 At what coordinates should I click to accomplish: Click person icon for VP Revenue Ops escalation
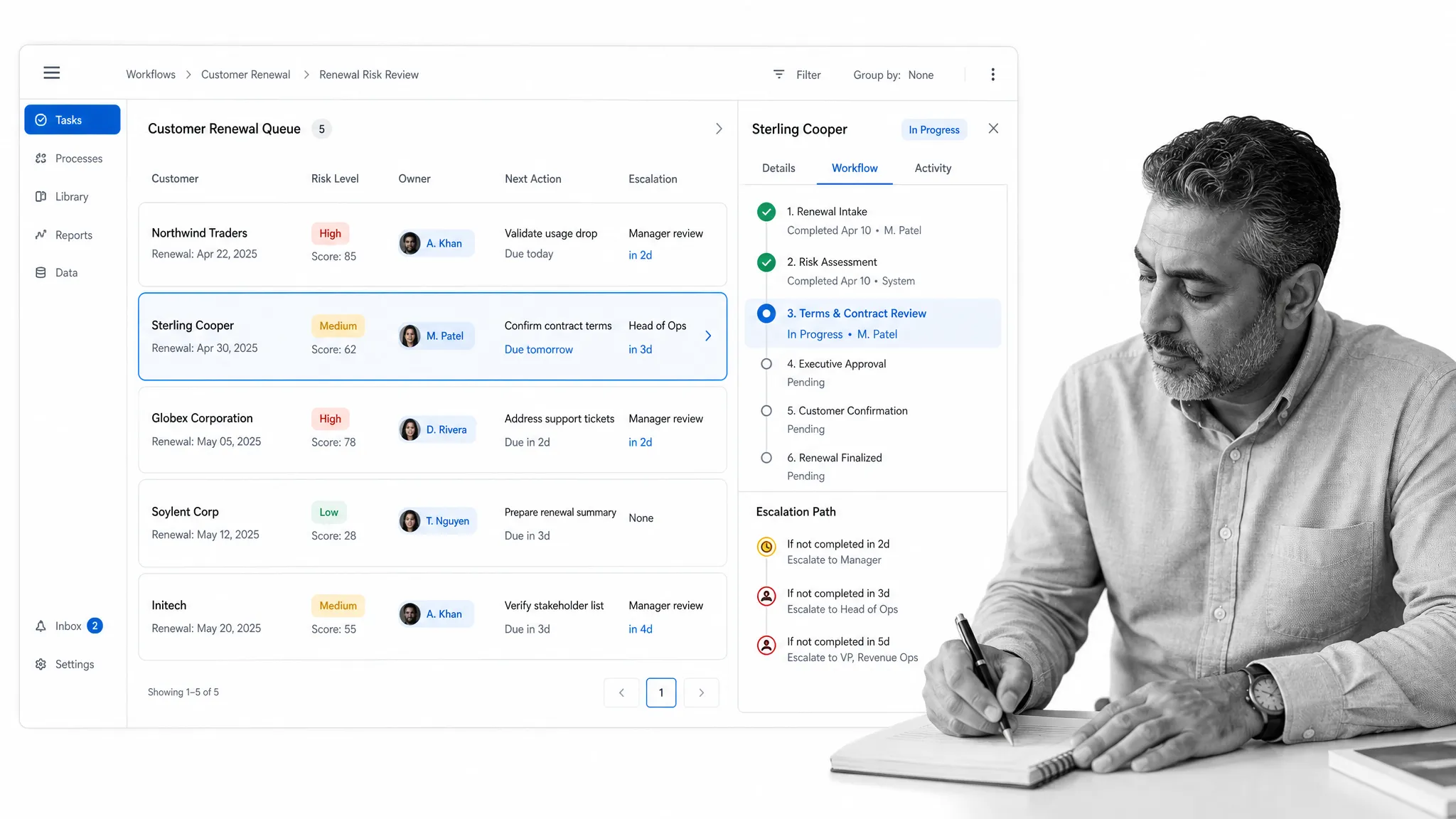pyautogui.click(x=766, y=645)
